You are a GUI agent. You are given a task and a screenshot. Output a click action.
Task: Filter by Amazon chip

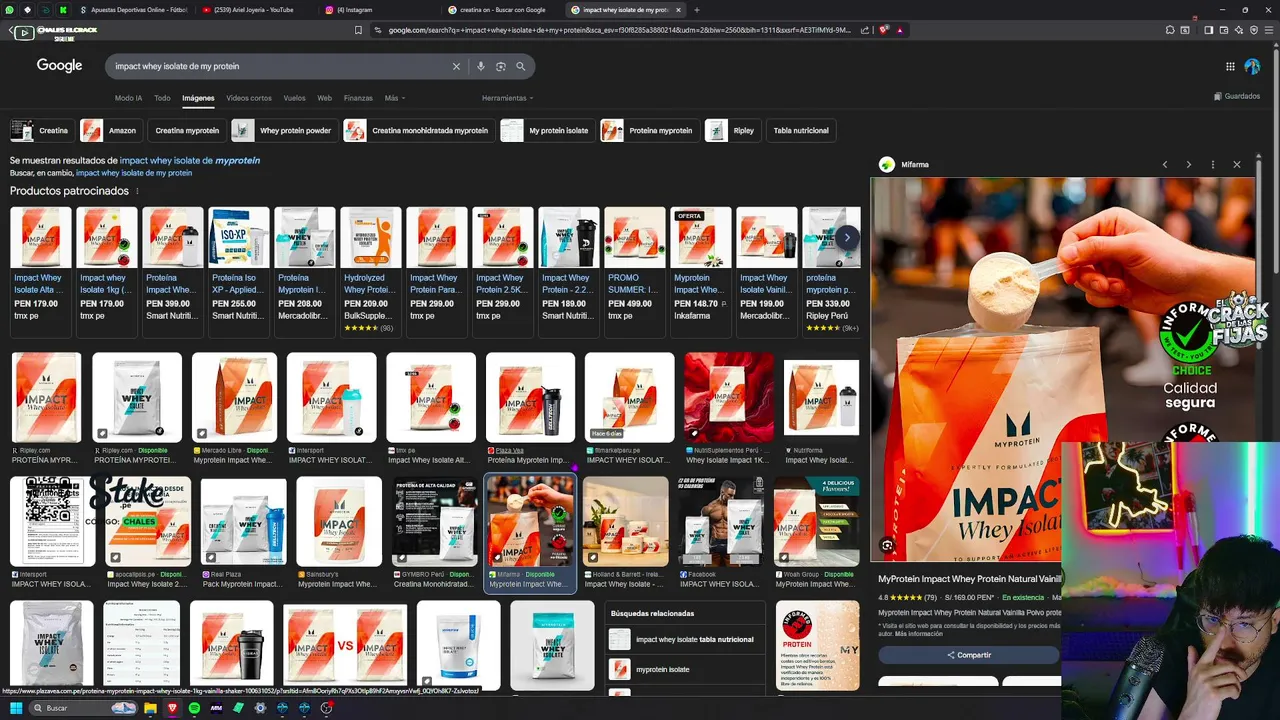coord(111,130)
